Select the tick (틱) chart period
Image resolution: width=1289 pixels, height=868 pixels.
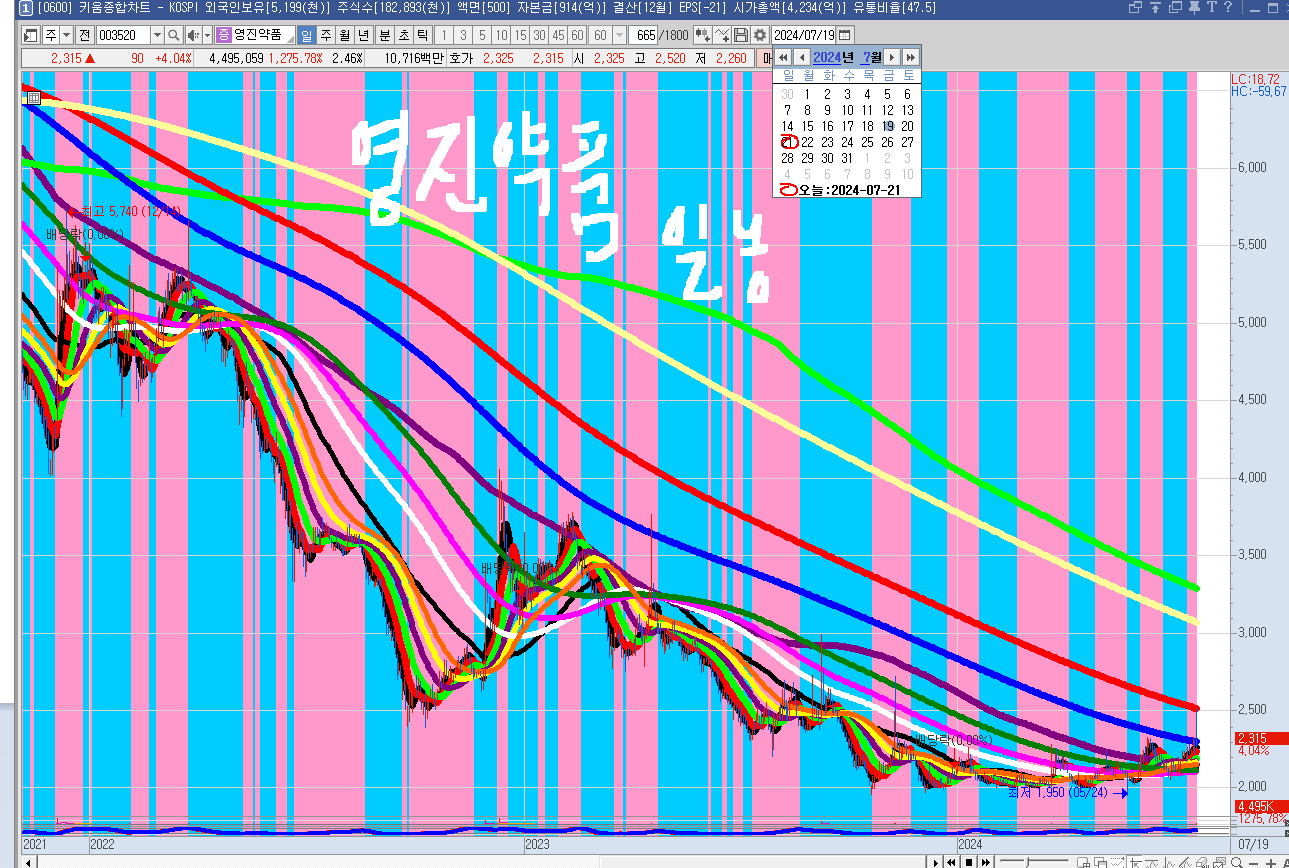pos(423,35)
